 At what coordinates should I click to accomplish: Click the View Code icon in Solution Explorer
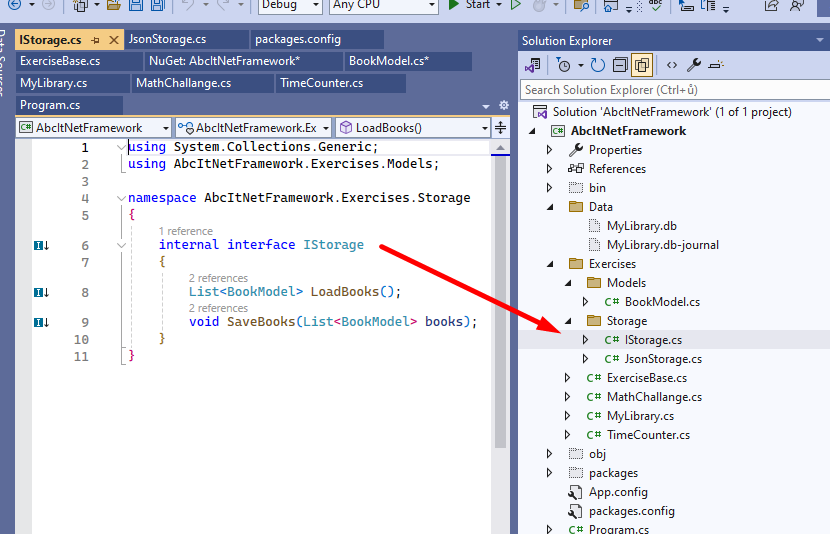[x=670, y=65]
